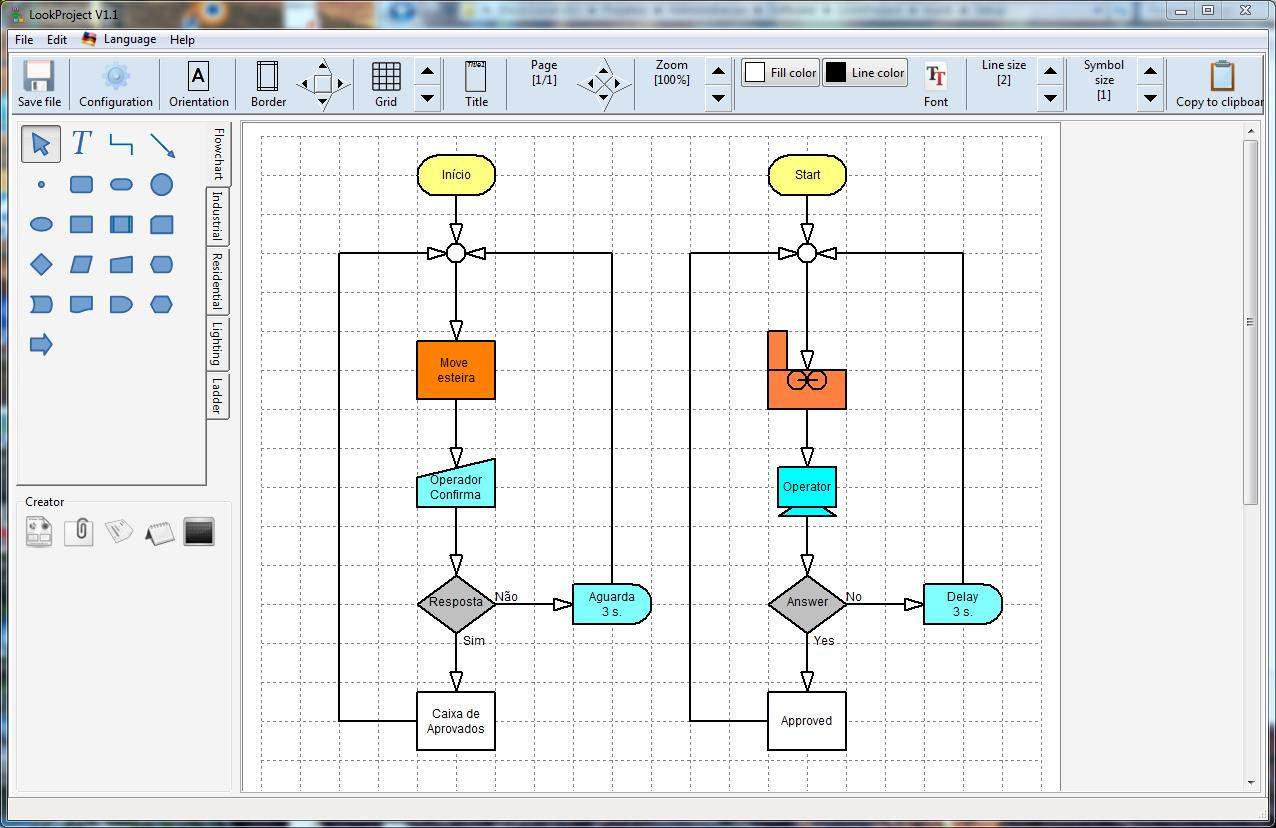Move the border up with its arrow pad

[322, 65]
